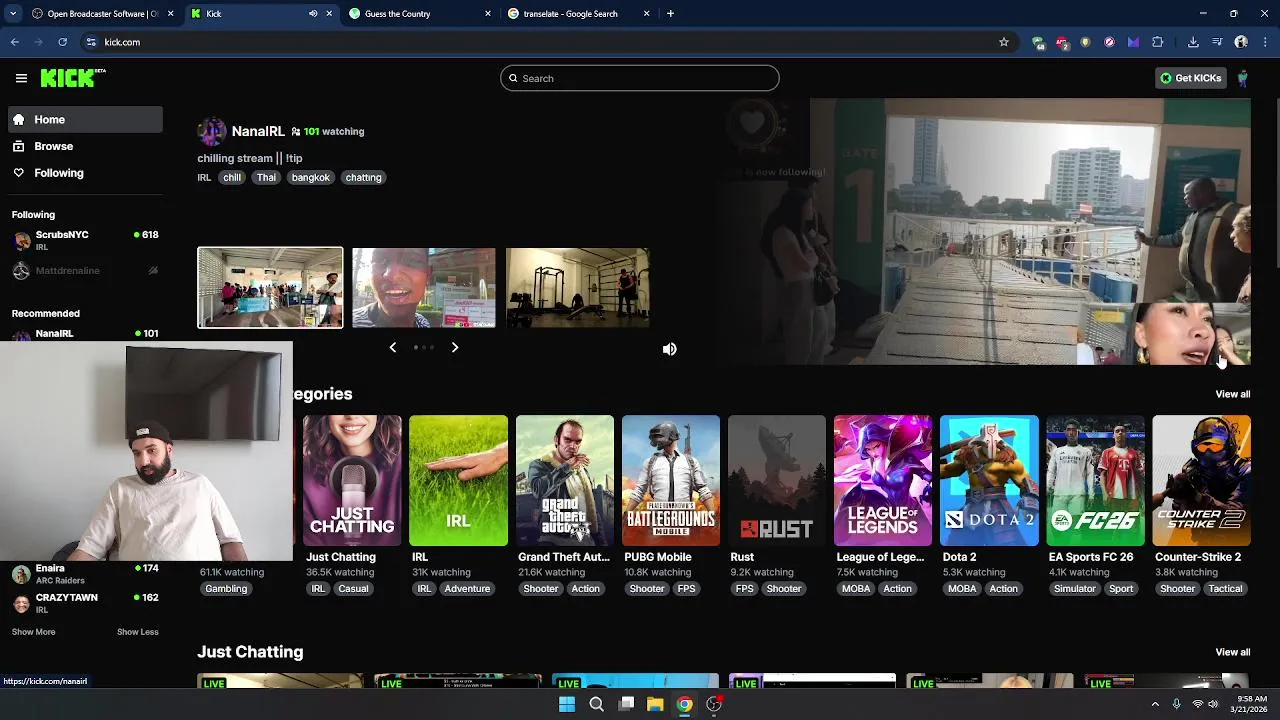Reload the Kick page
This screenshot has height=720, width=1280.
(62, 42)
